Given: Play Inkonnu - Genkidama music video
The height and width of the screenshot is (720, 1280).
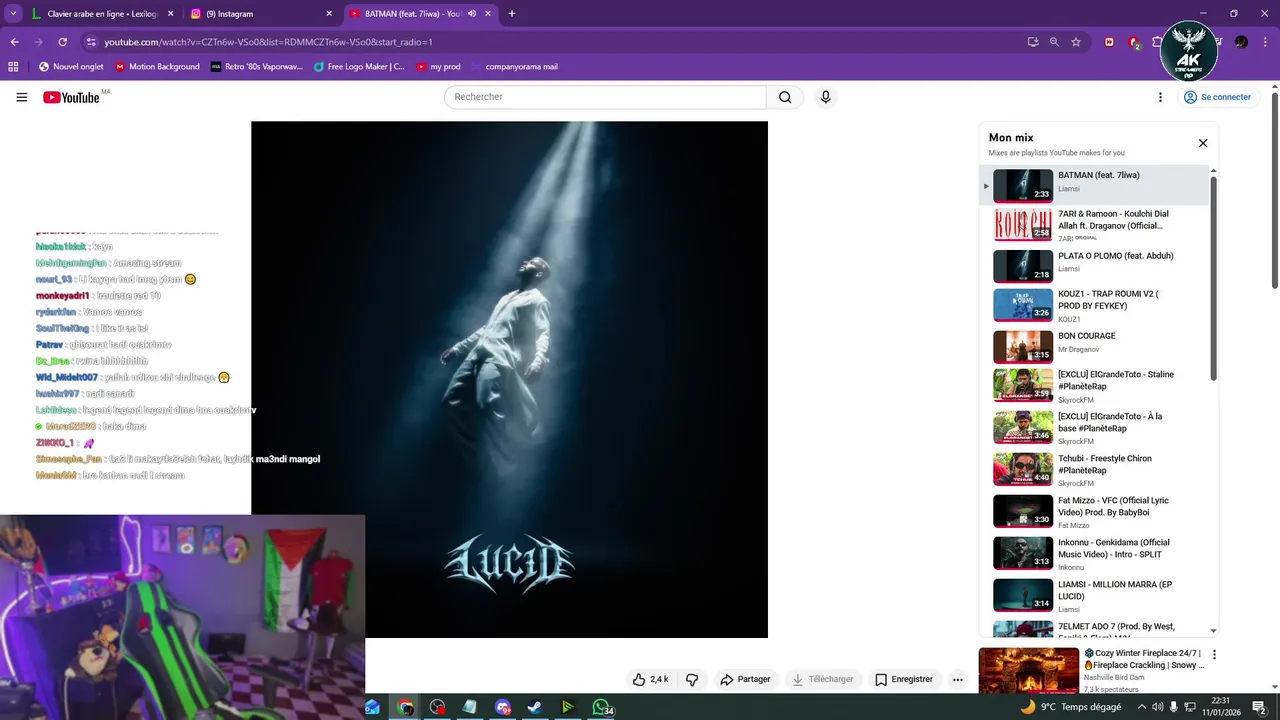Looking at the screenshot, I should (x=1094, y=553).
